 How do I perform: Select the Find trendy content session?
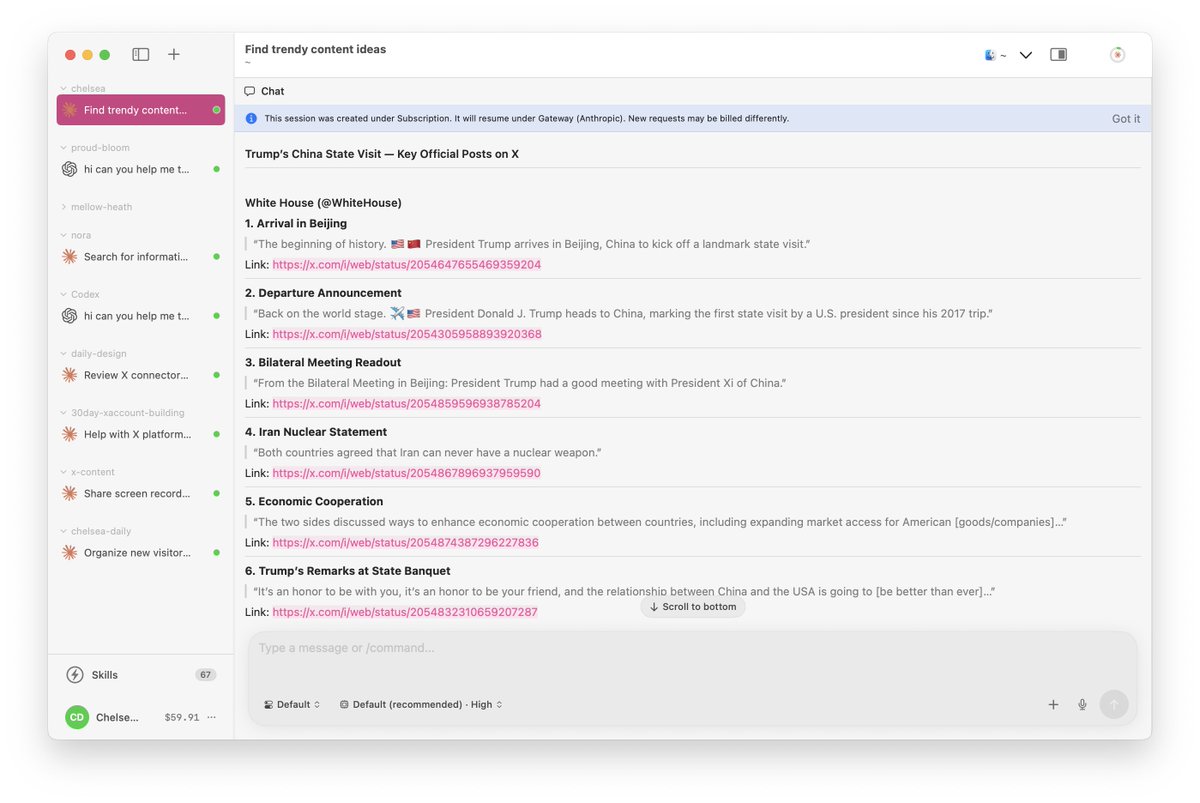coord(141,110)
